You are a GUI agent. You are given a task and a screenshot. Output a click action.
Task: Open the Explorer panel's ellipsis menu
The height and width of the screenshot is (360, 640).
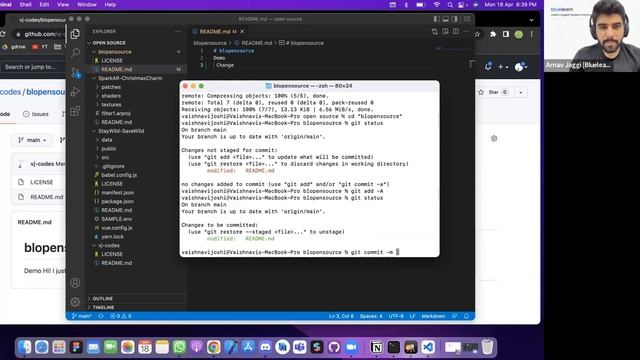coord(178,31)
